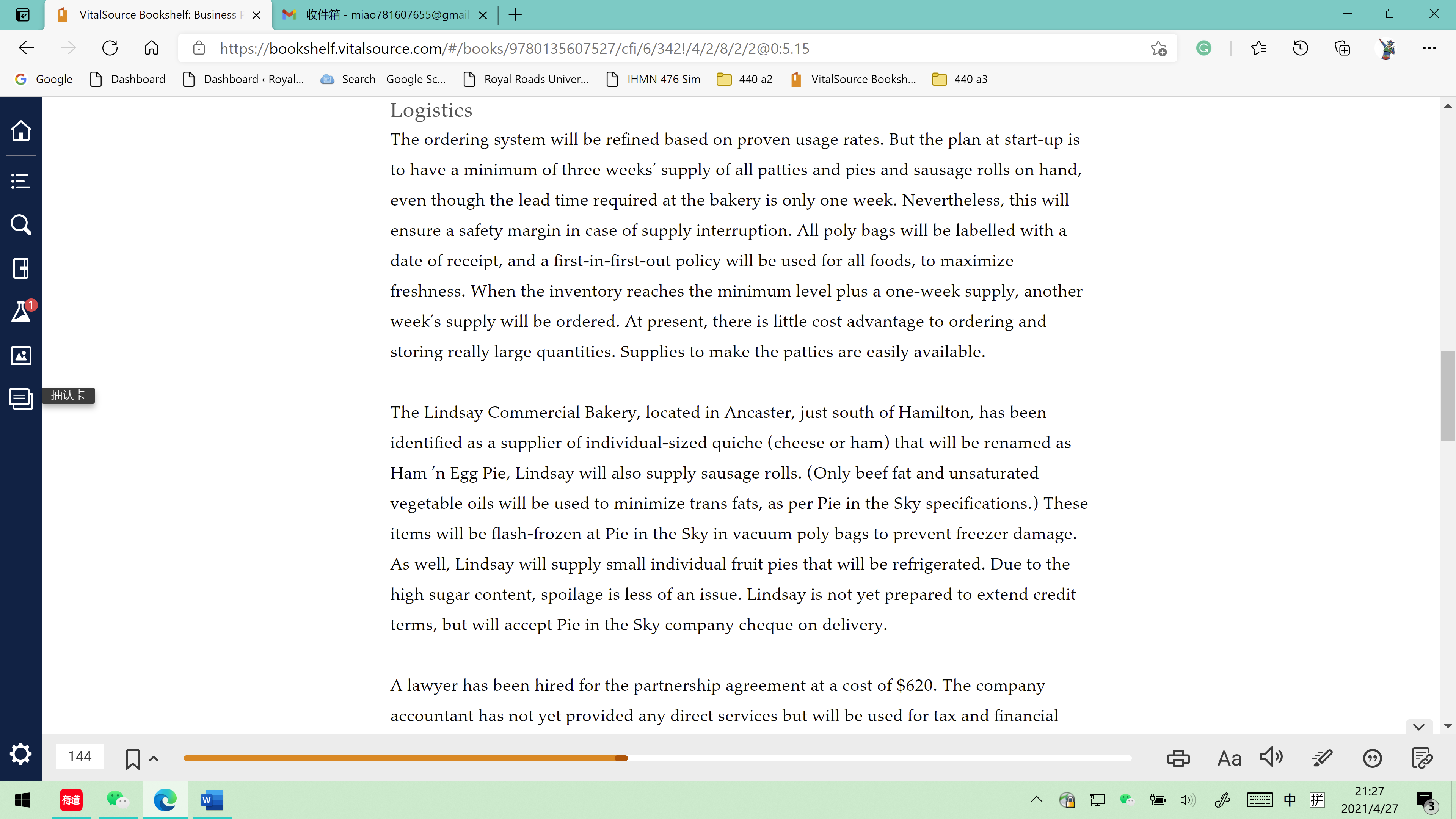The image size is (1456, 819).
Task: Open the Dashboard ‹ Royal bookmark
Action: [243, 79]
